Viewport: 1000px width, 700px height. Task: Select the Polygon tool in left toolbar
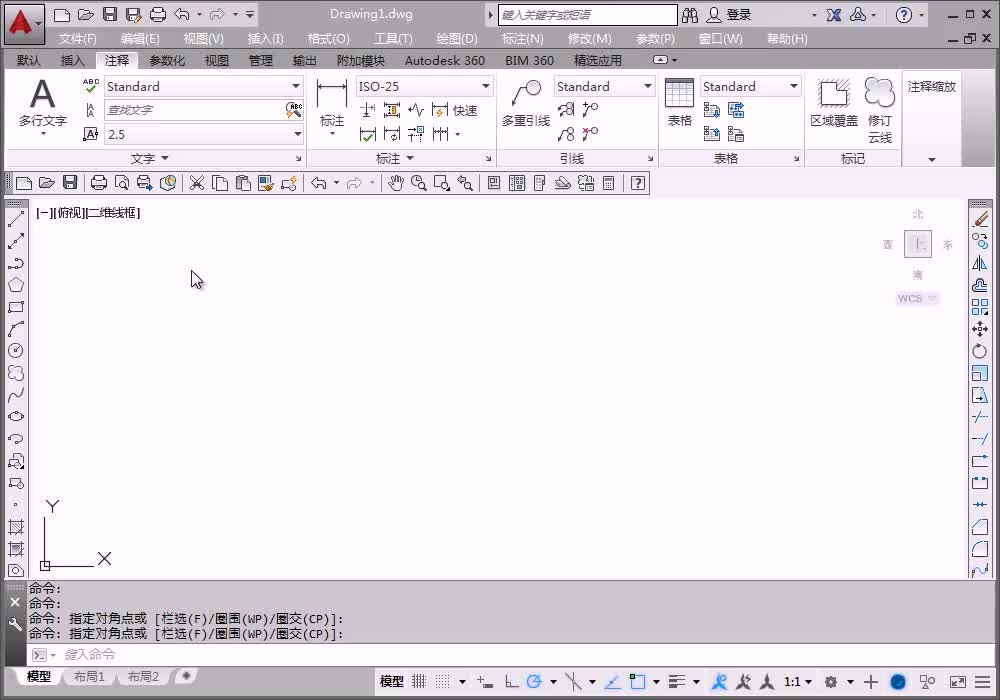pos(16,284)
